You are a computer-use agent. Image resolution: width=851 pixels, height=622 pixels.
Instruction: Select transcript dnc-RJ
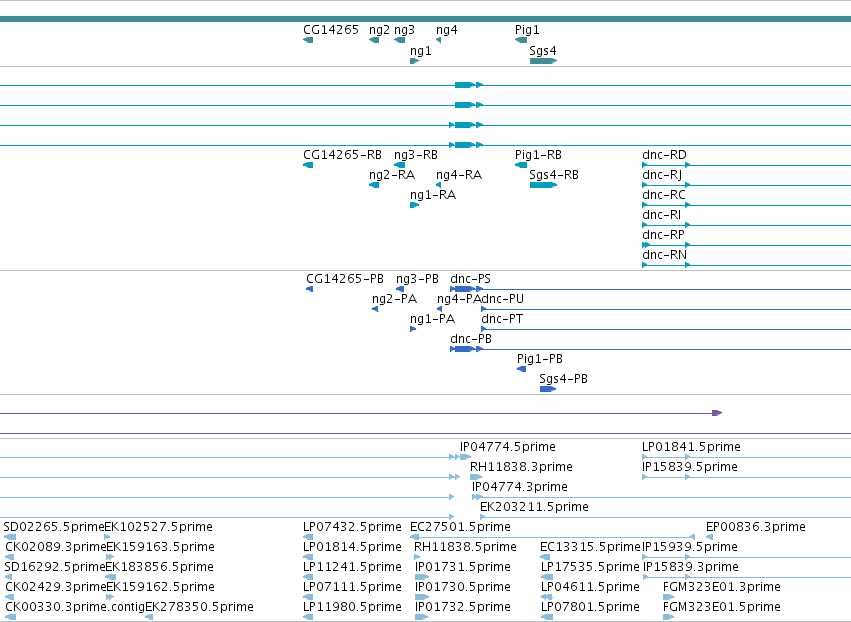coord(662,175)
